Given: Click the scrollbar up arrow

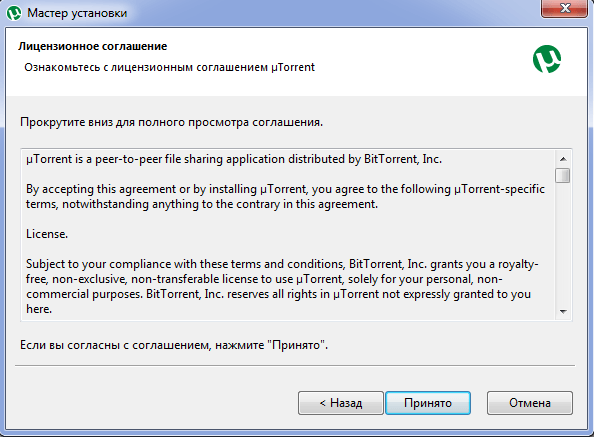Looking at the screenshot, I should [563, 159].
